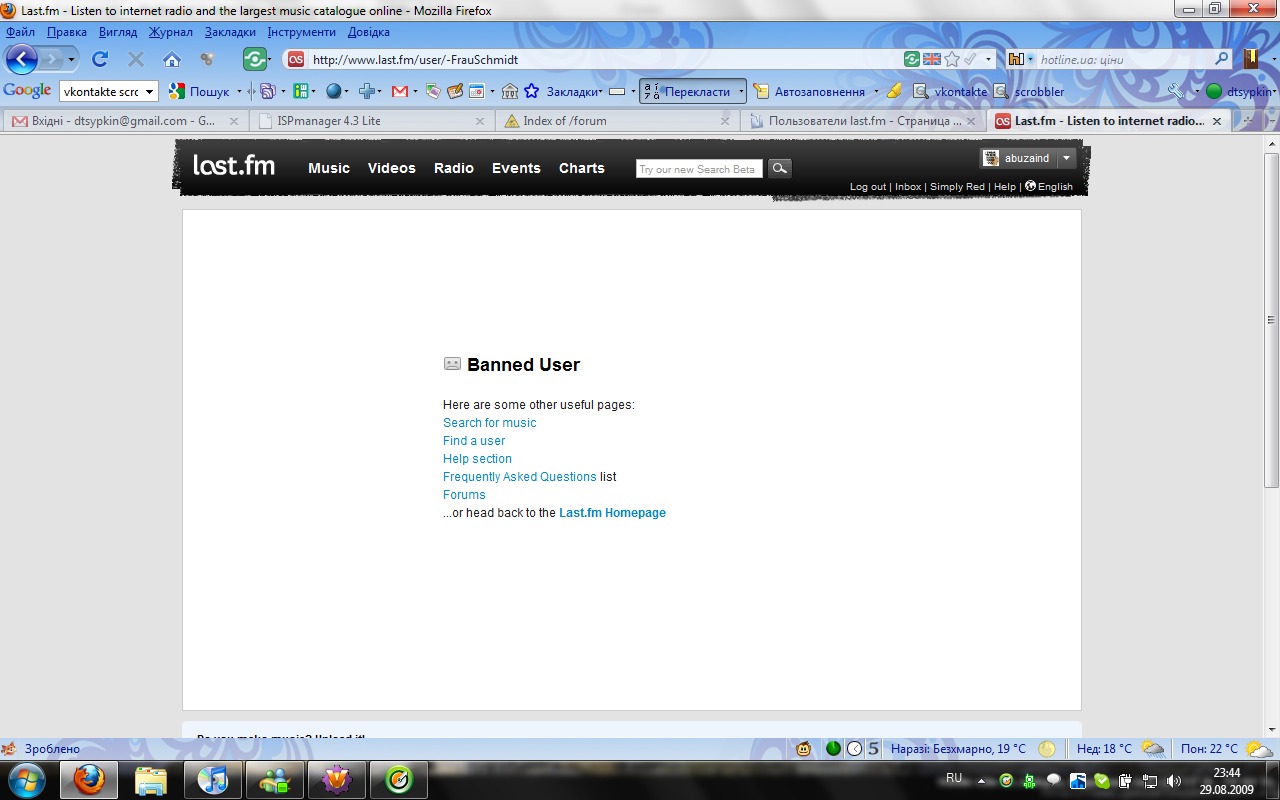
Task: Click the Last.fm search magnifier button
Action: coord(780,169)
